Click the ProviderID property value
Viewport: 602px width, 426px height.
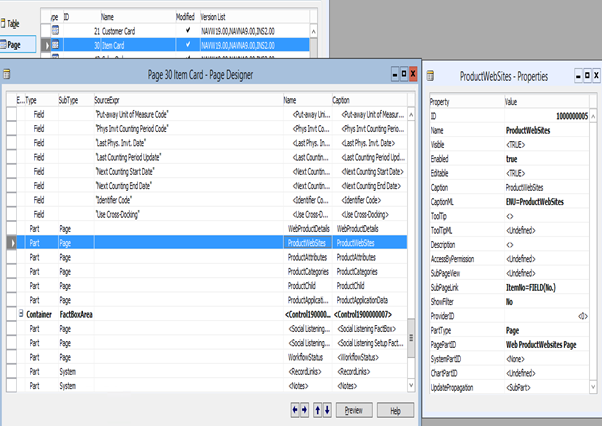coord(546,316)
